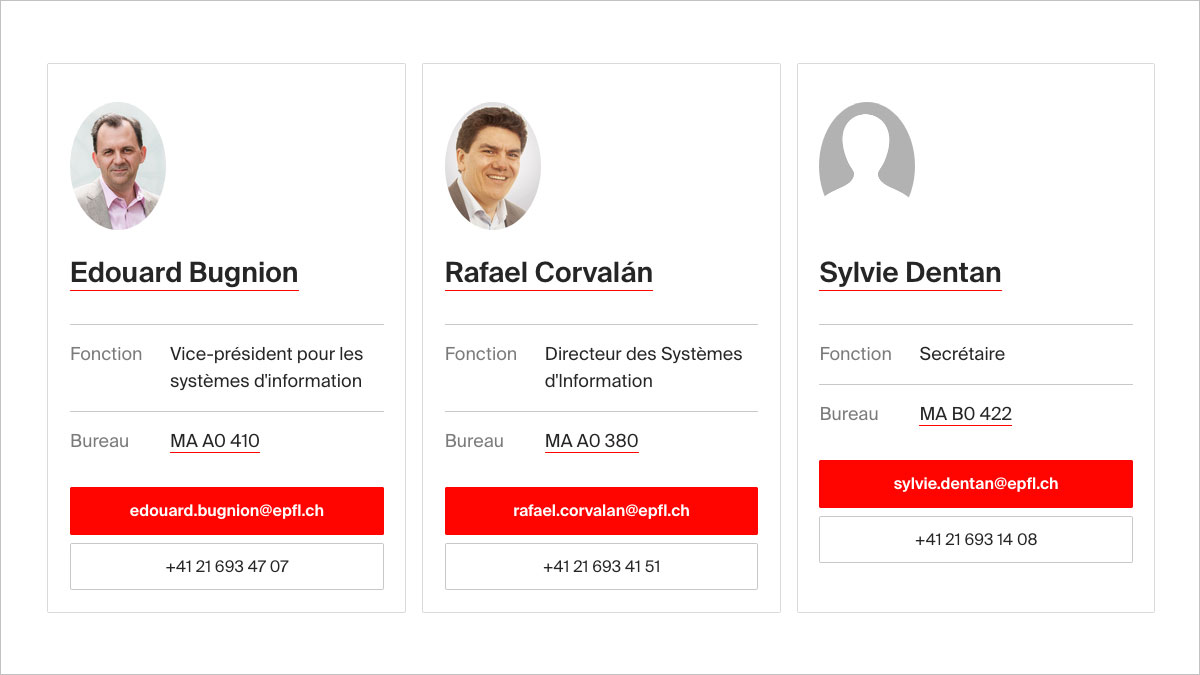The height and width of the screenshot is (675, 1200).
Task: Click phone number +41 21 693 14 08
Action: pyautogui.click(x=976, y=539)
